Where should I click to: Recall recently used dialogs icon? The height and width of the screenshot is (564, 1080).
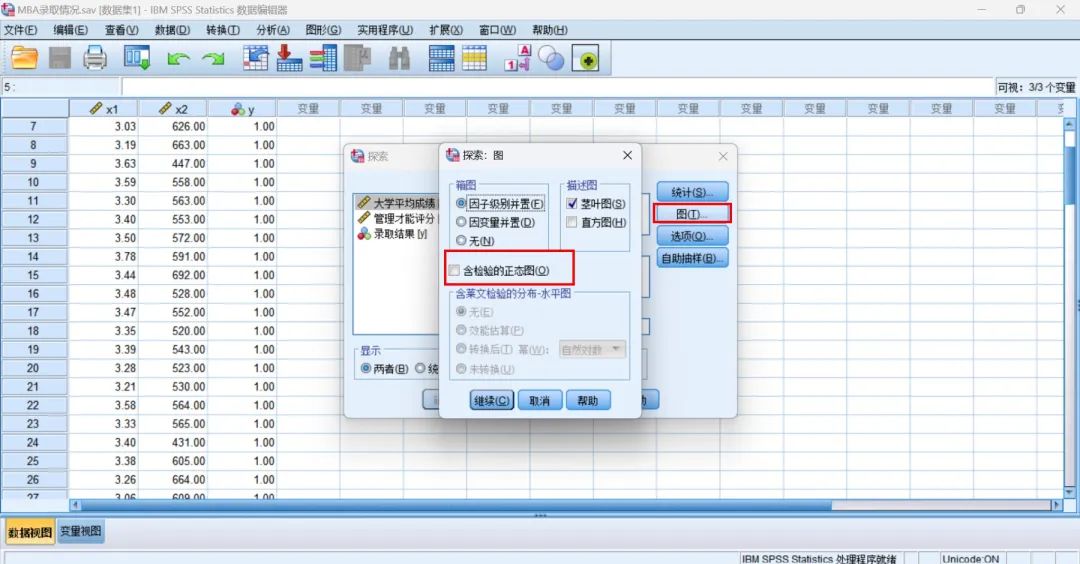tap(136, 58)
